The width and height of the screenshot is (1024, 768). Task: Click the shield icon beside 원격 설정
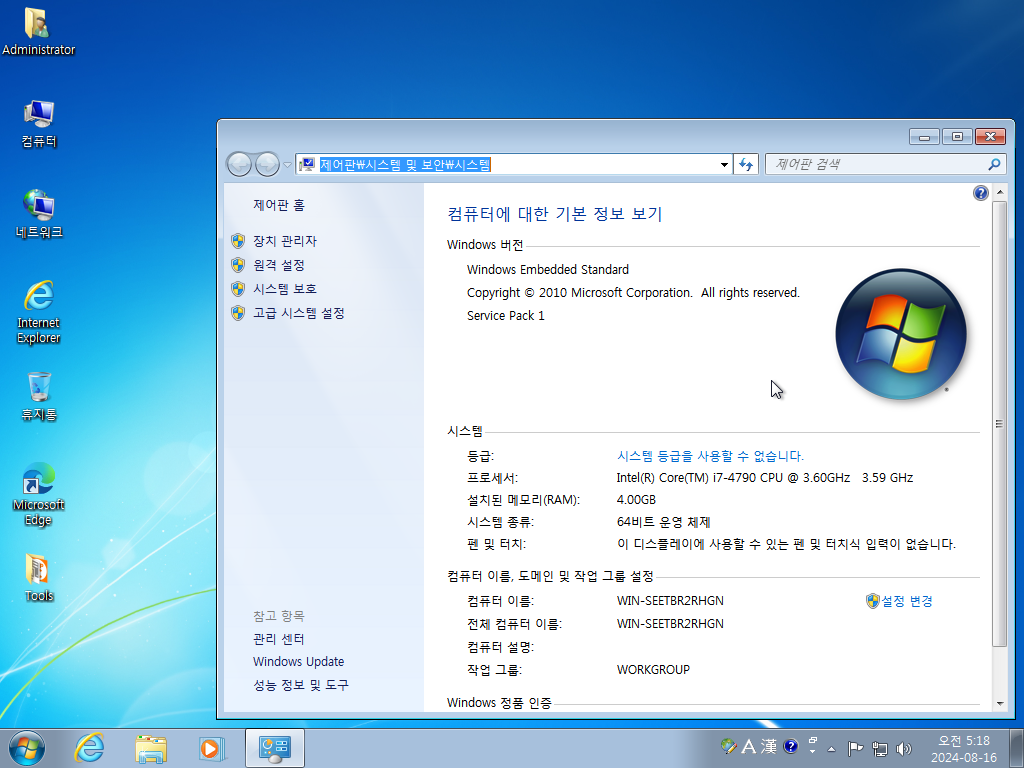pos(238,265)
